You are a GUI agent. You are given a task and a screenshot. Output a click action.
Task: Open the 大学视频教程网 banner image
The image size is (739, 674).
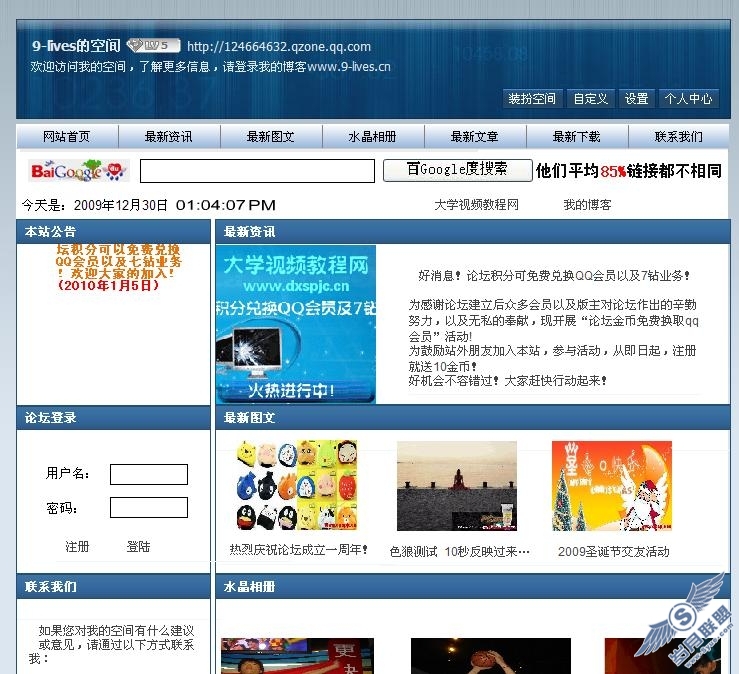296,324
